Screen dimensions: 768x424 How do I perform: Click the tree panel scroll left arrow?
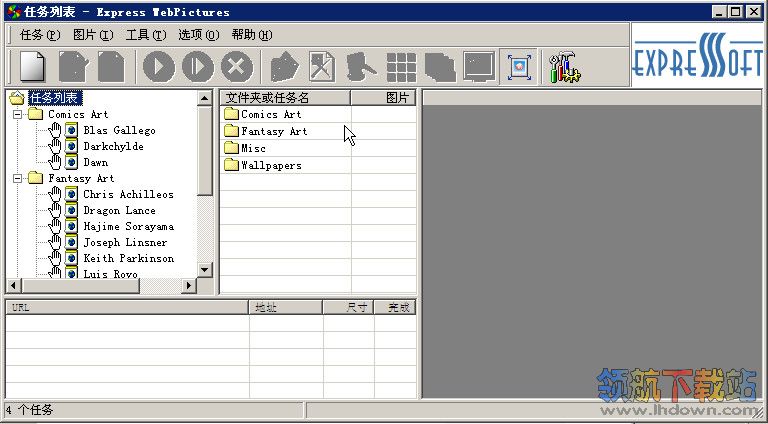13,285
